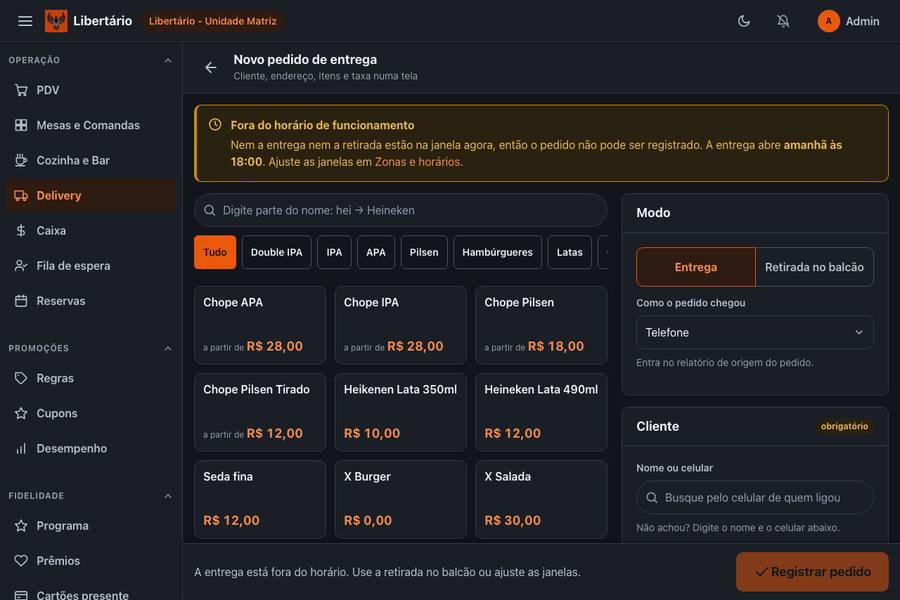The height and width of the screenshot is (600, 900).
Task: Add Heikenen Lata 350ml product
Action: click(401, 412)
